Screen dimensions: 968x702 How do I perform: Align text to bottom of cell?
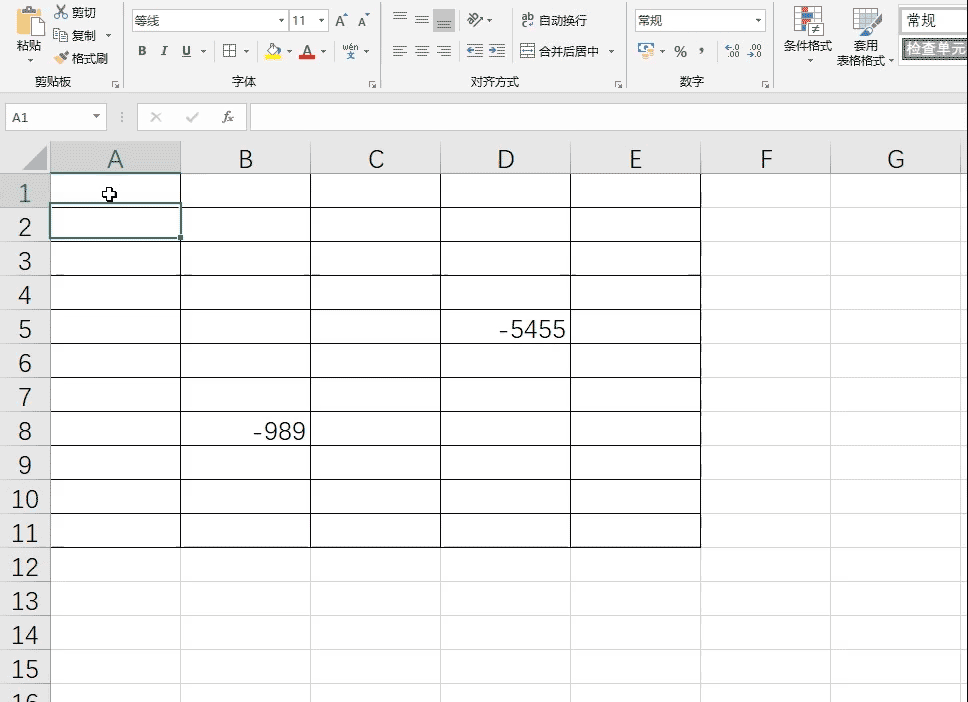444,20
